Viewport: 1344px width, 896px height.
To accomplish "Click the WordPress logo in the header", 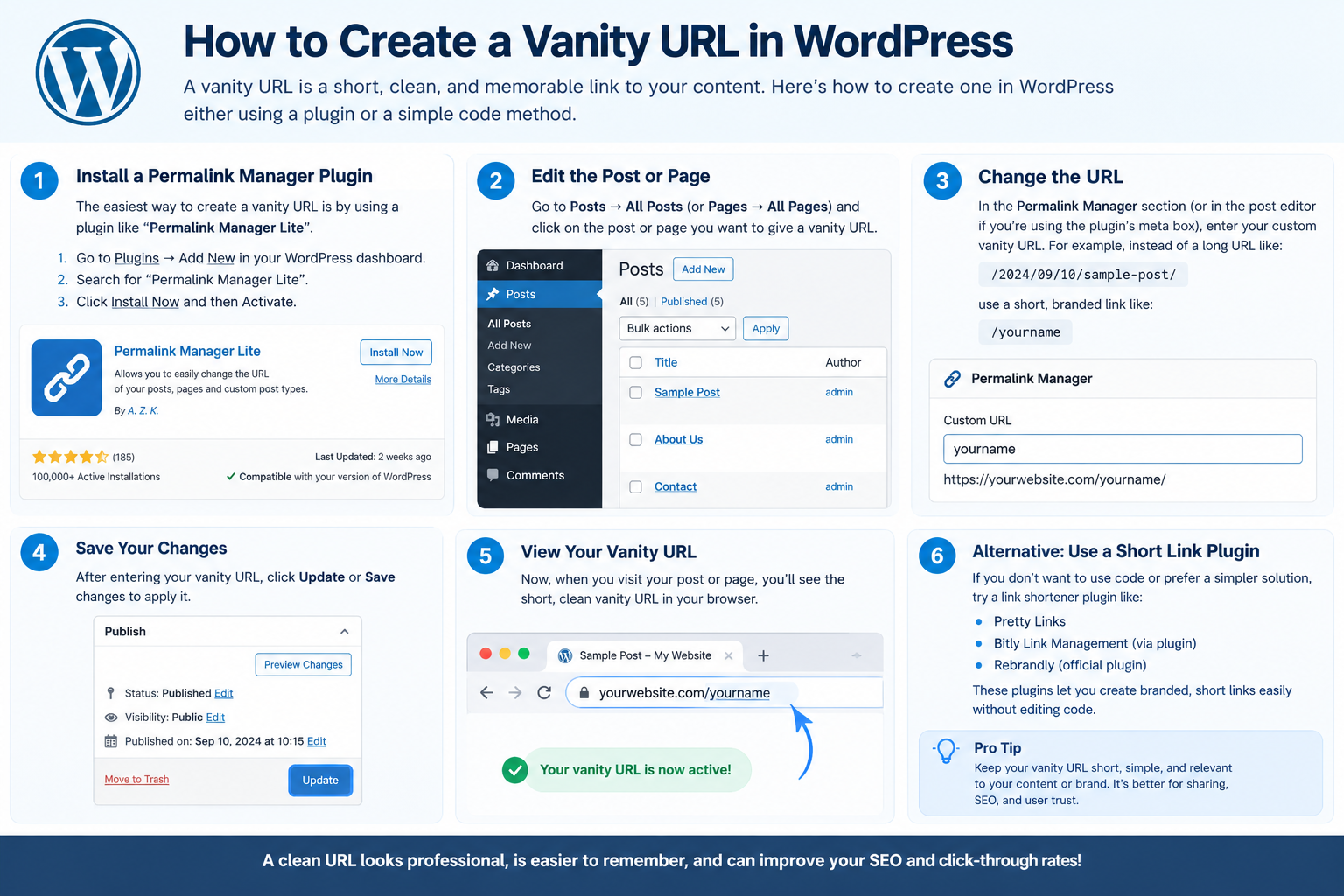I will pyautogui.click(x=87, y=73).
